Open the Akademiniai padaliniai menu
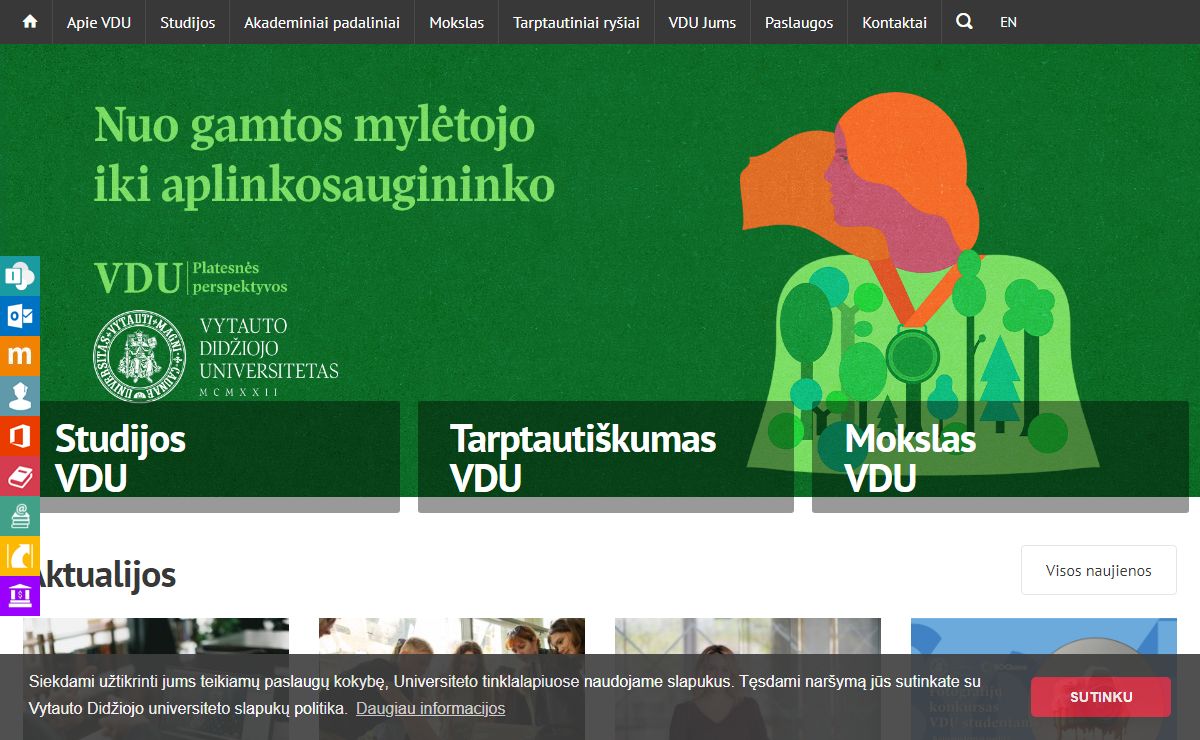The height and width of the screenshot is (740, 1200). point(322,22)
